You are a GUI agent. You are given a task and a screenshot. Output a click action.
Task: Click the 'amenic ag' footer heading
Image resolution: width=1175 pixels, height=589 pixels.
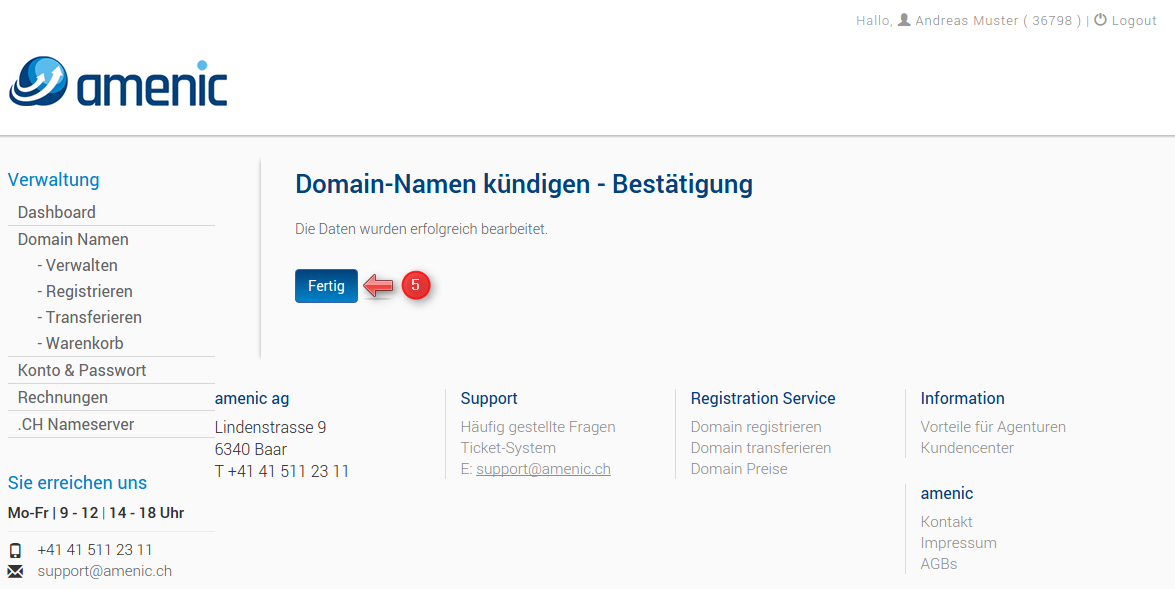252,399
